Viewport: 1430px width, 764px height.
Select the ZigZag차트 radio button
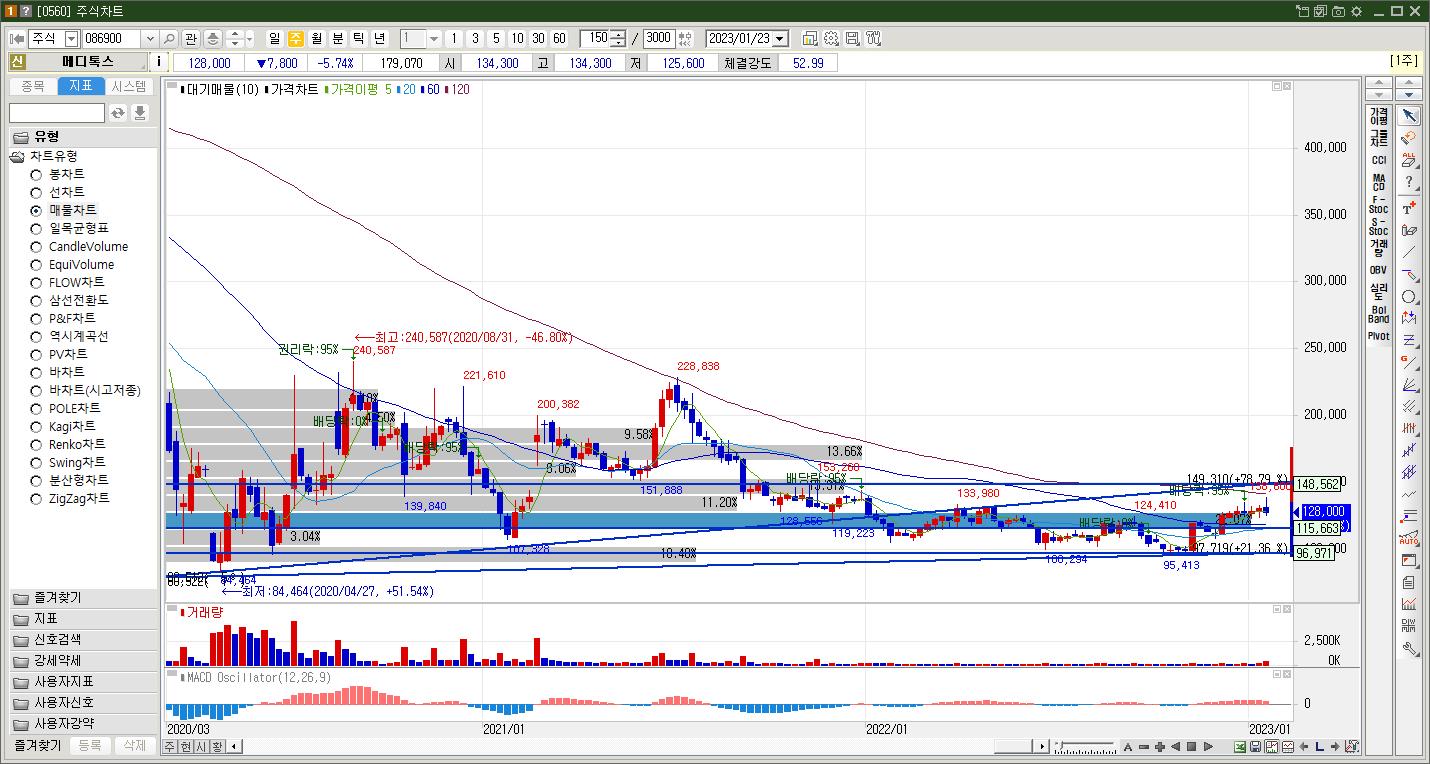pos(36,498)
